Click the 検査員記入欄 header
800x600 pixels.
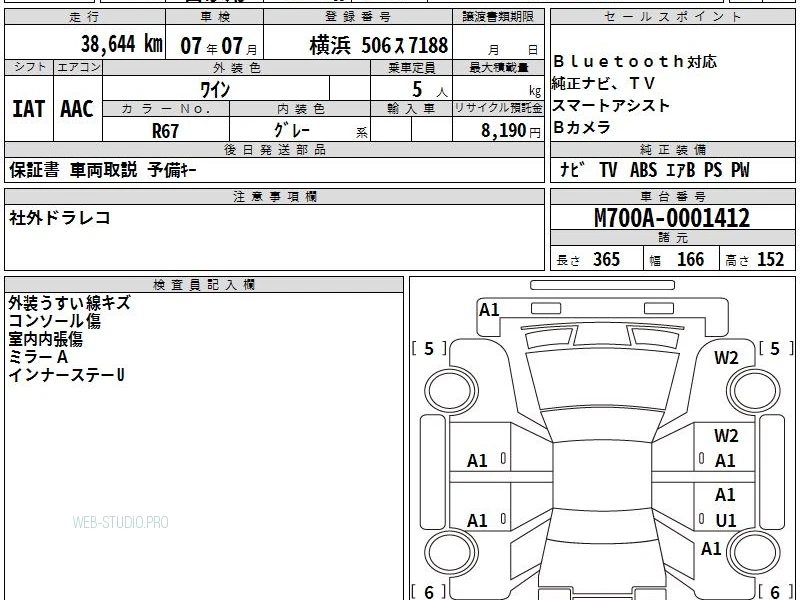click(204, 285)
